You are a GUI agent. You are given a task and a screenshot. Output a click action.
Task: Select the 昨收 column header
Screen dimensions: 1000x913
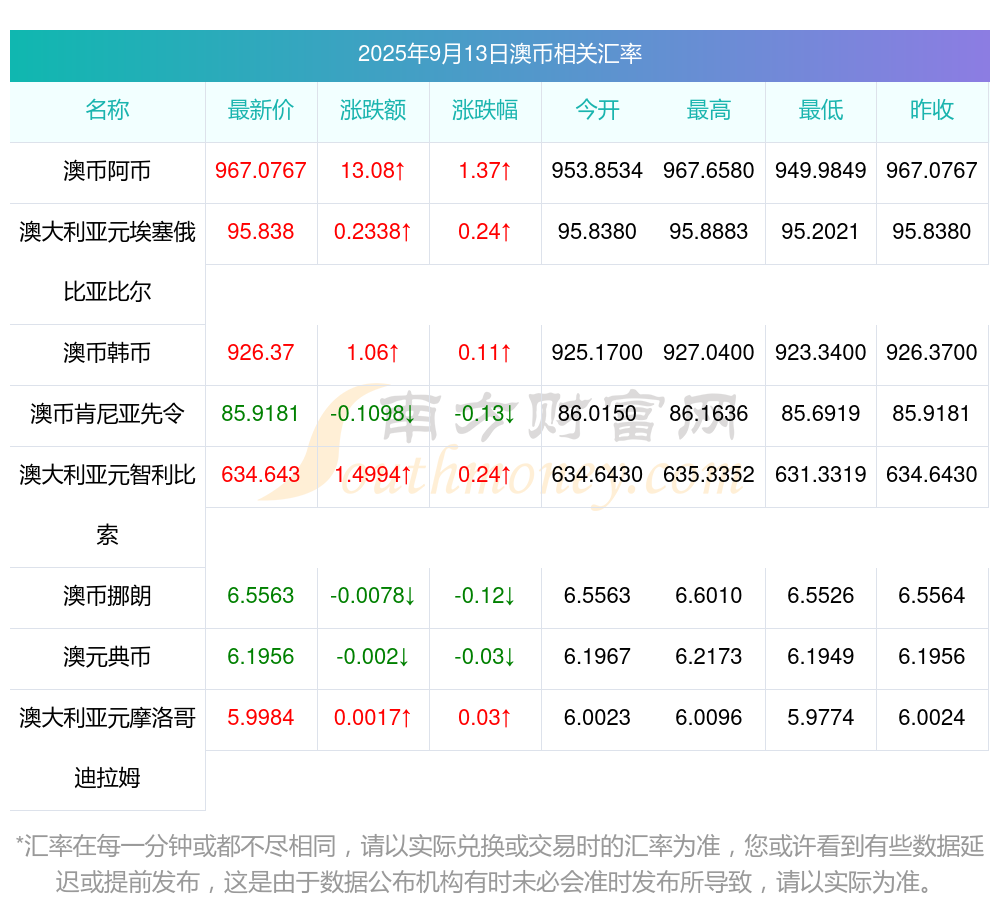tap(932, 110)
